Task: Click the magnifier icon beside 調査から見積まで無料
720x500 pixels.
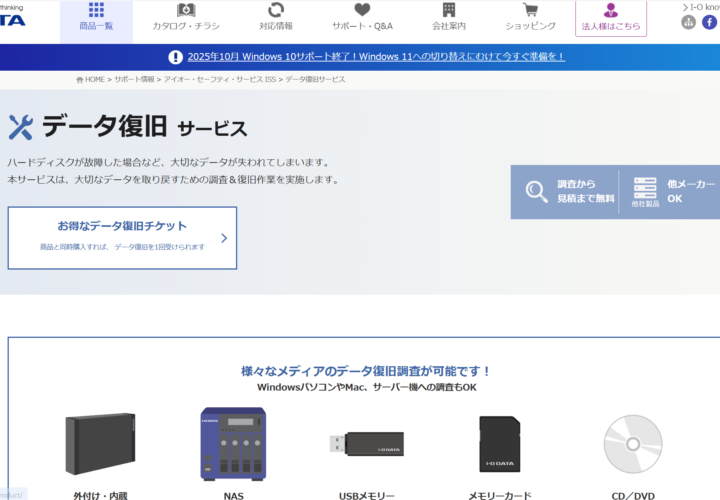Action: pyautogui.click(x=536, y=191)
